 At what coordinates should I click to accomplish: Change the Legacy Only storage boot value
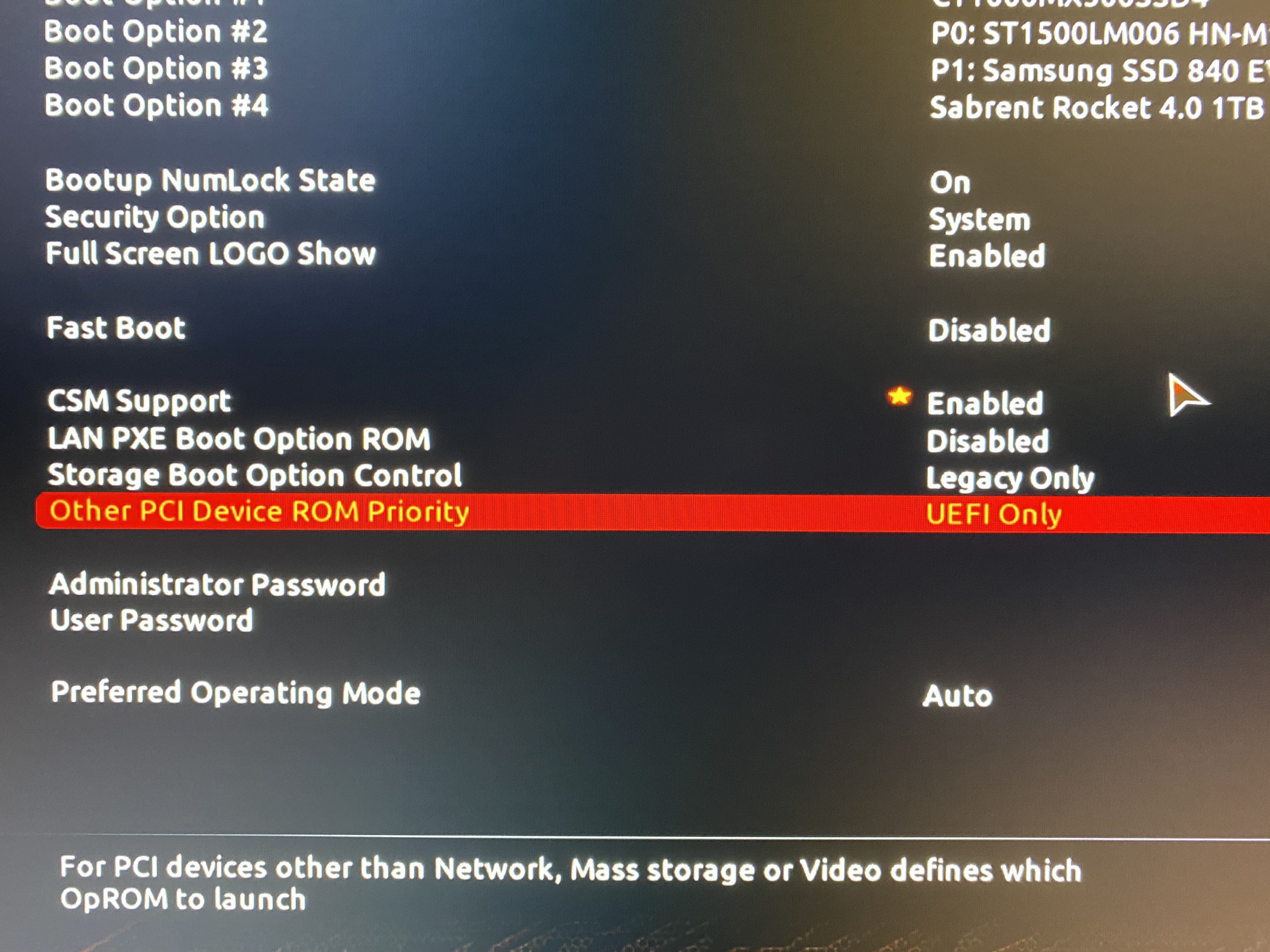click(x=1010, y=479)
